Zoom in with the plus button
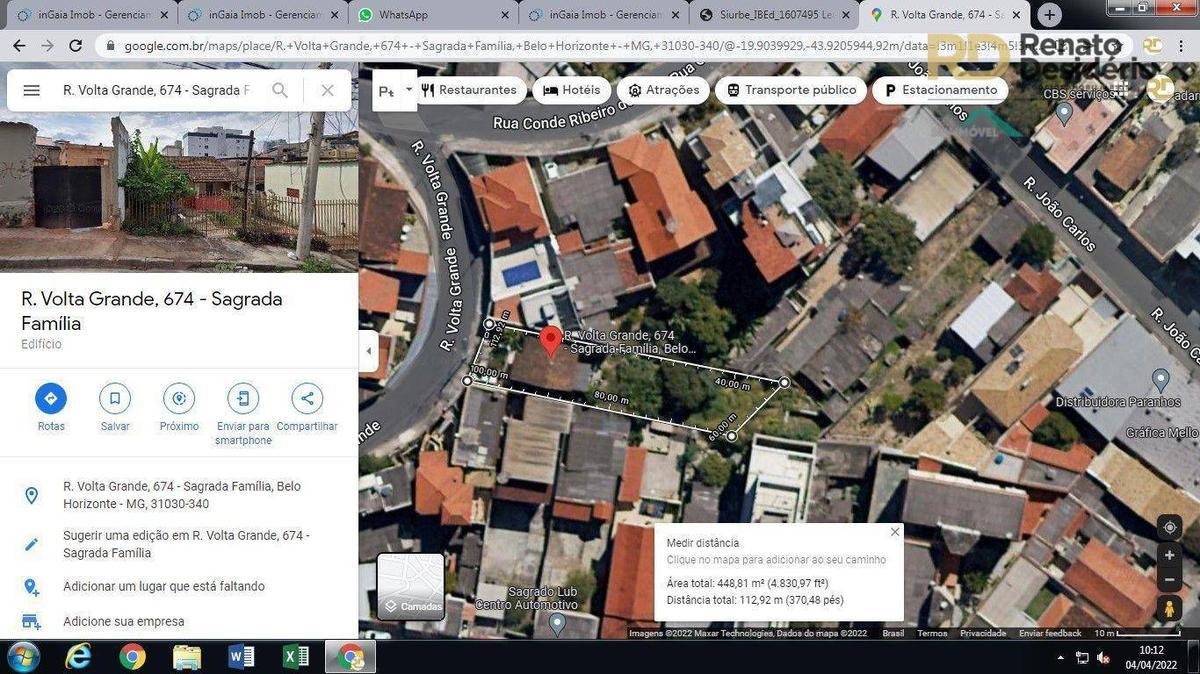The width and height of the screenshot is (1200, 674). (x=1168, y=555)
